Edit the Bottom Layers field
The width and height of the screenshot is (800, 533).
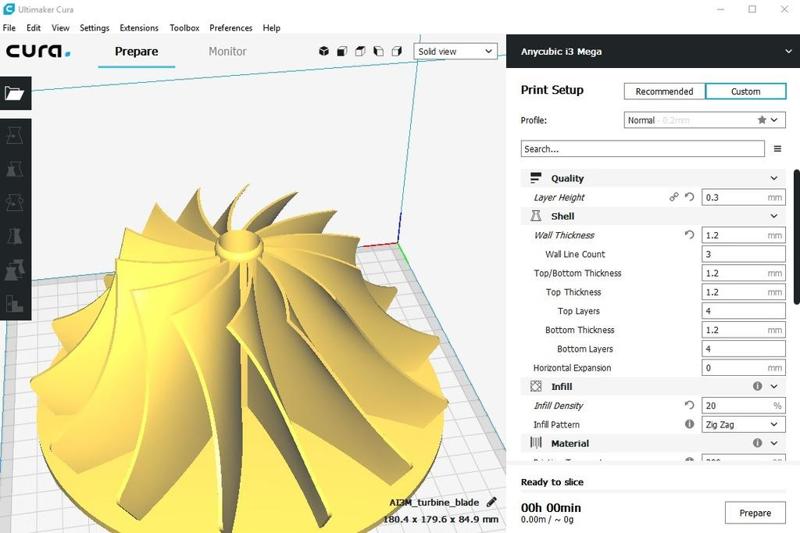tap(743, 348)
